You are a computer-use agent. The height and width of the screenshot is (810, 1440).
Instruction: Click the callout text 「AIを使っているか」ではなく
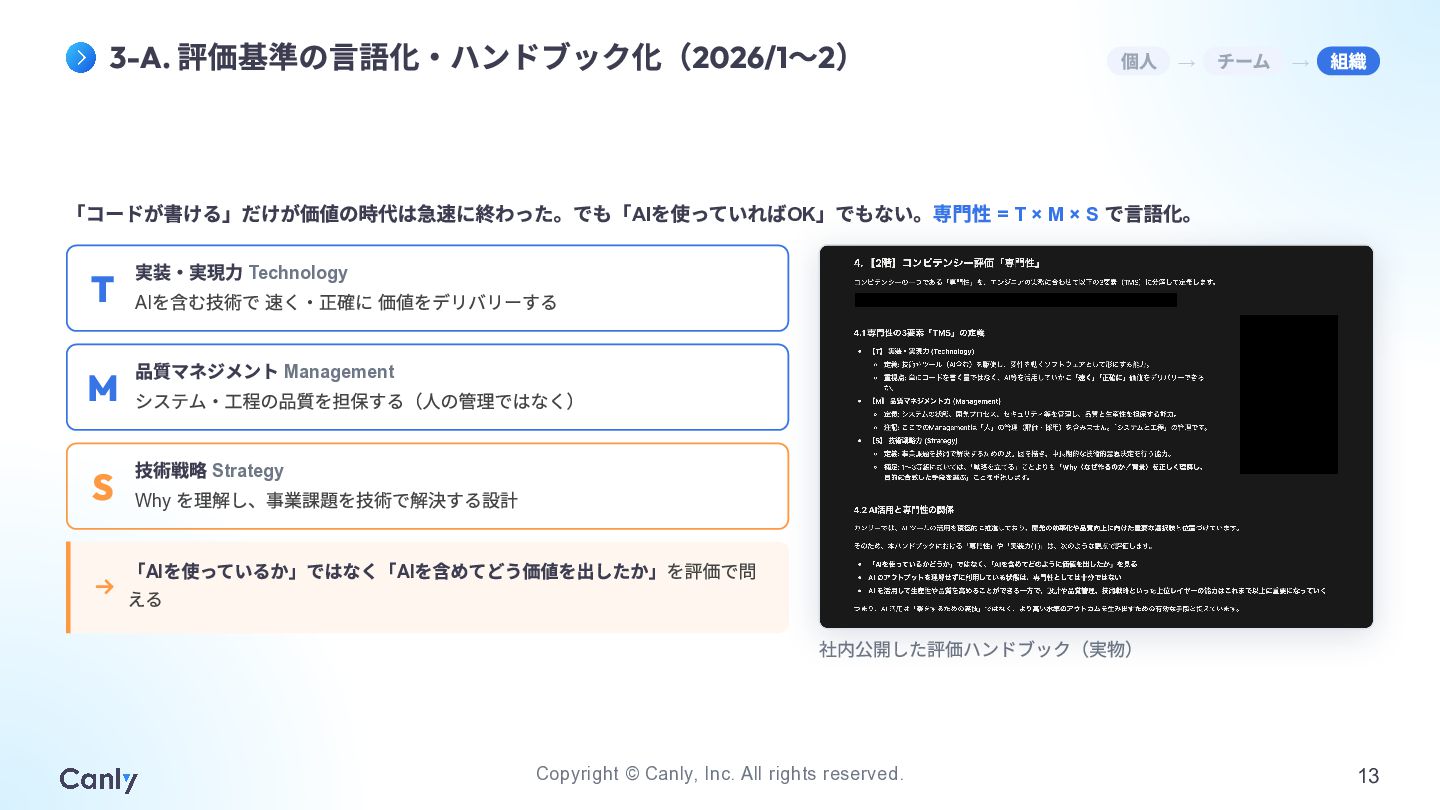tap(441, 585)
